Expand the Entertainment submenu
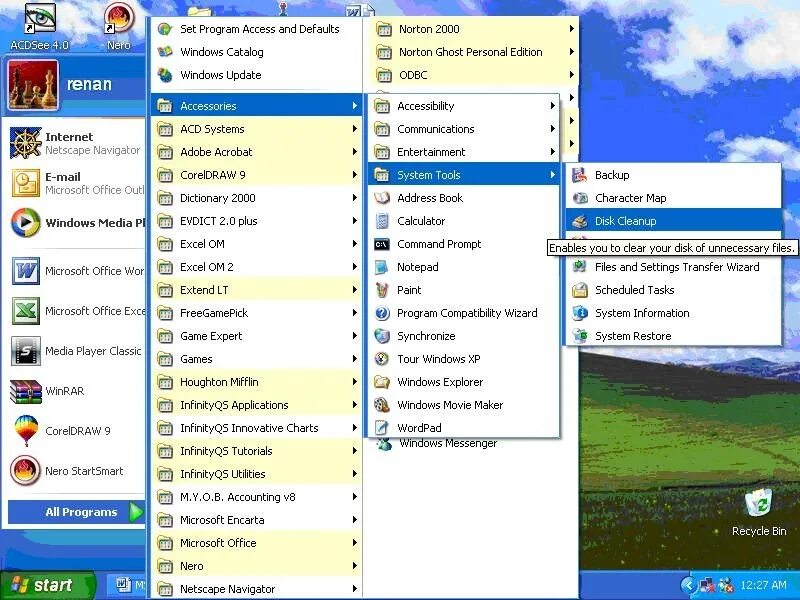 click(463, 152)
